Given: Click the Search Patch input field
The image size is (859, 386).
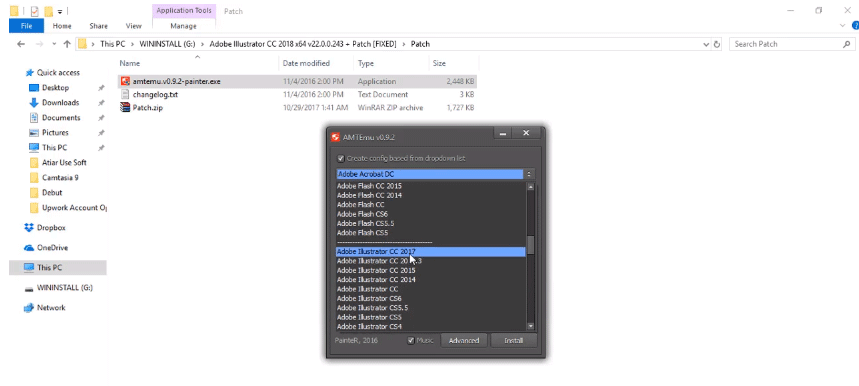Looking at the screenshot, I should tap(786, 44).
